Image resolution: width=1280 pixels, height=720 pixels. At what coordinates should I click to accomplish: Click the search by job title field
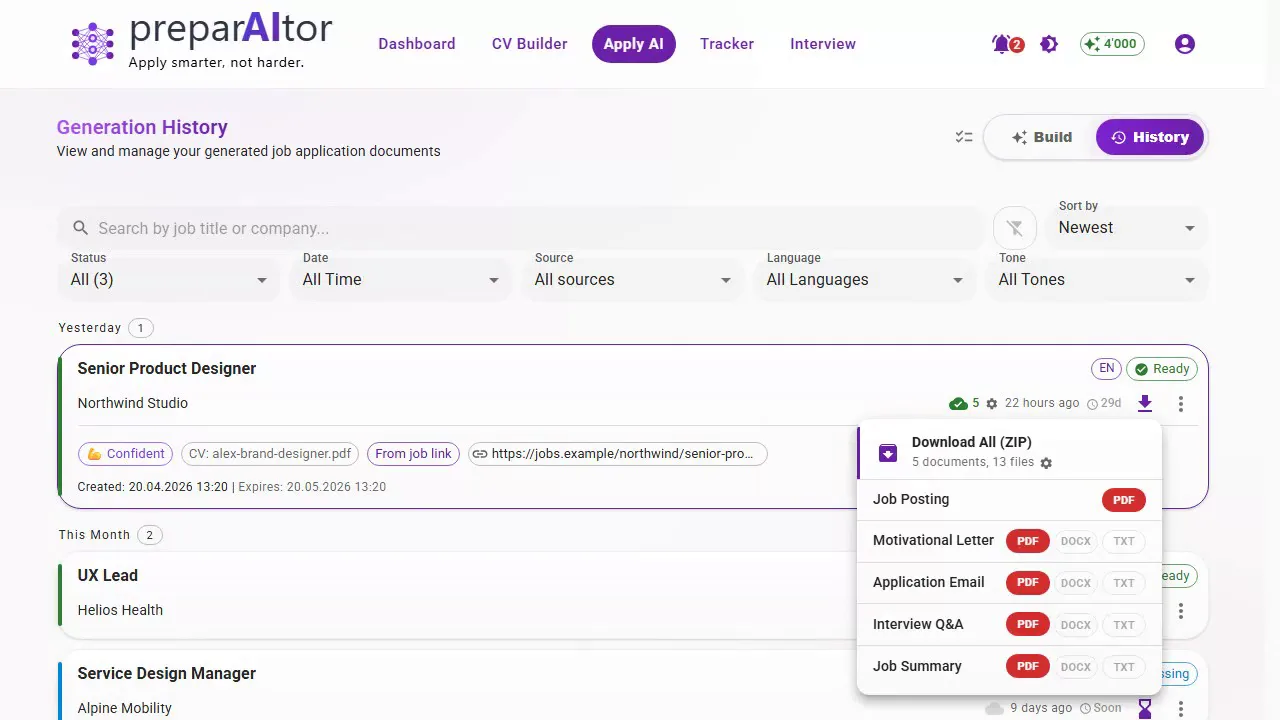point(520,228)
